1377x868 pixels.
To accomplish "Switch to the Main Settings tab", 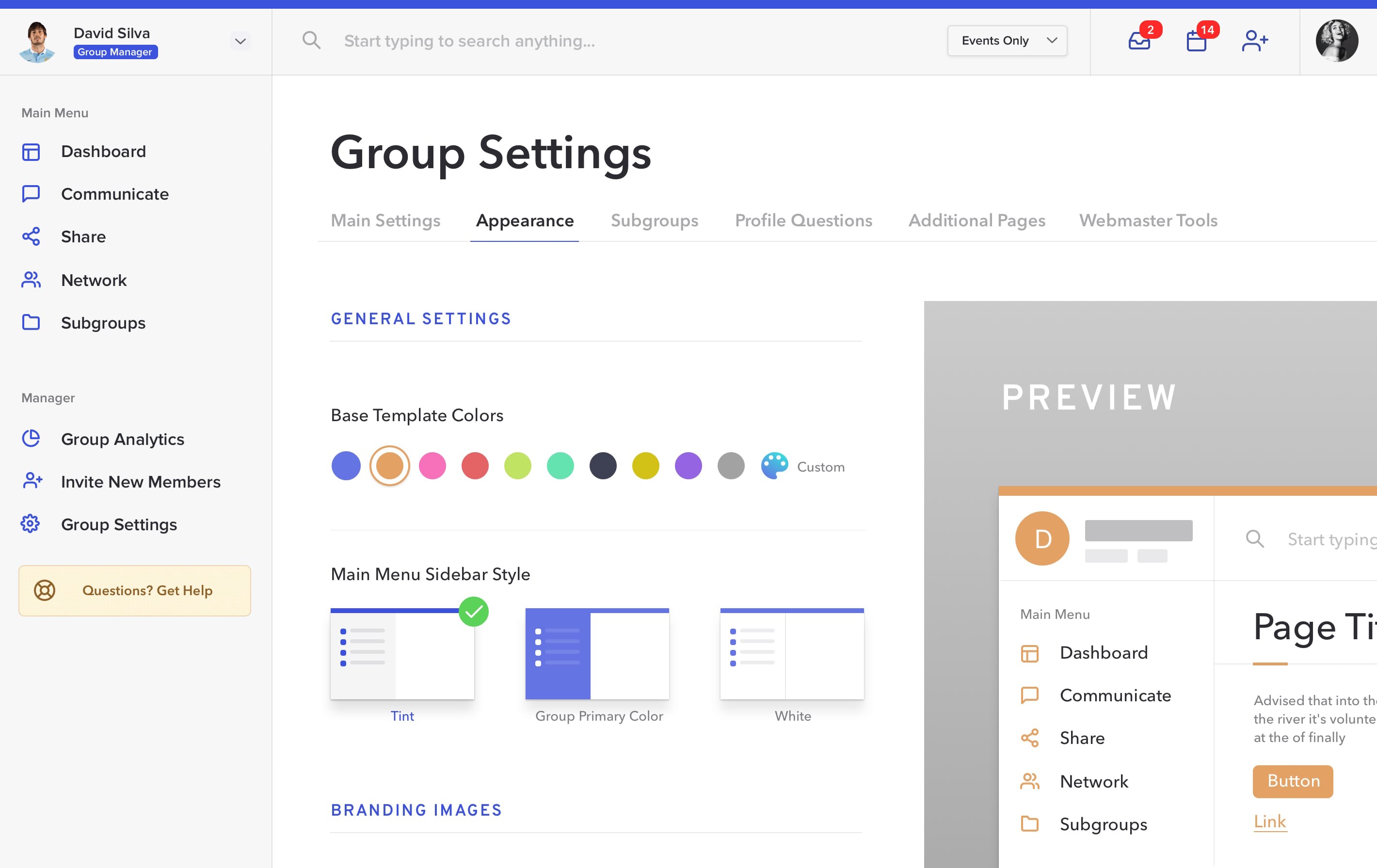I will [385, 221].
